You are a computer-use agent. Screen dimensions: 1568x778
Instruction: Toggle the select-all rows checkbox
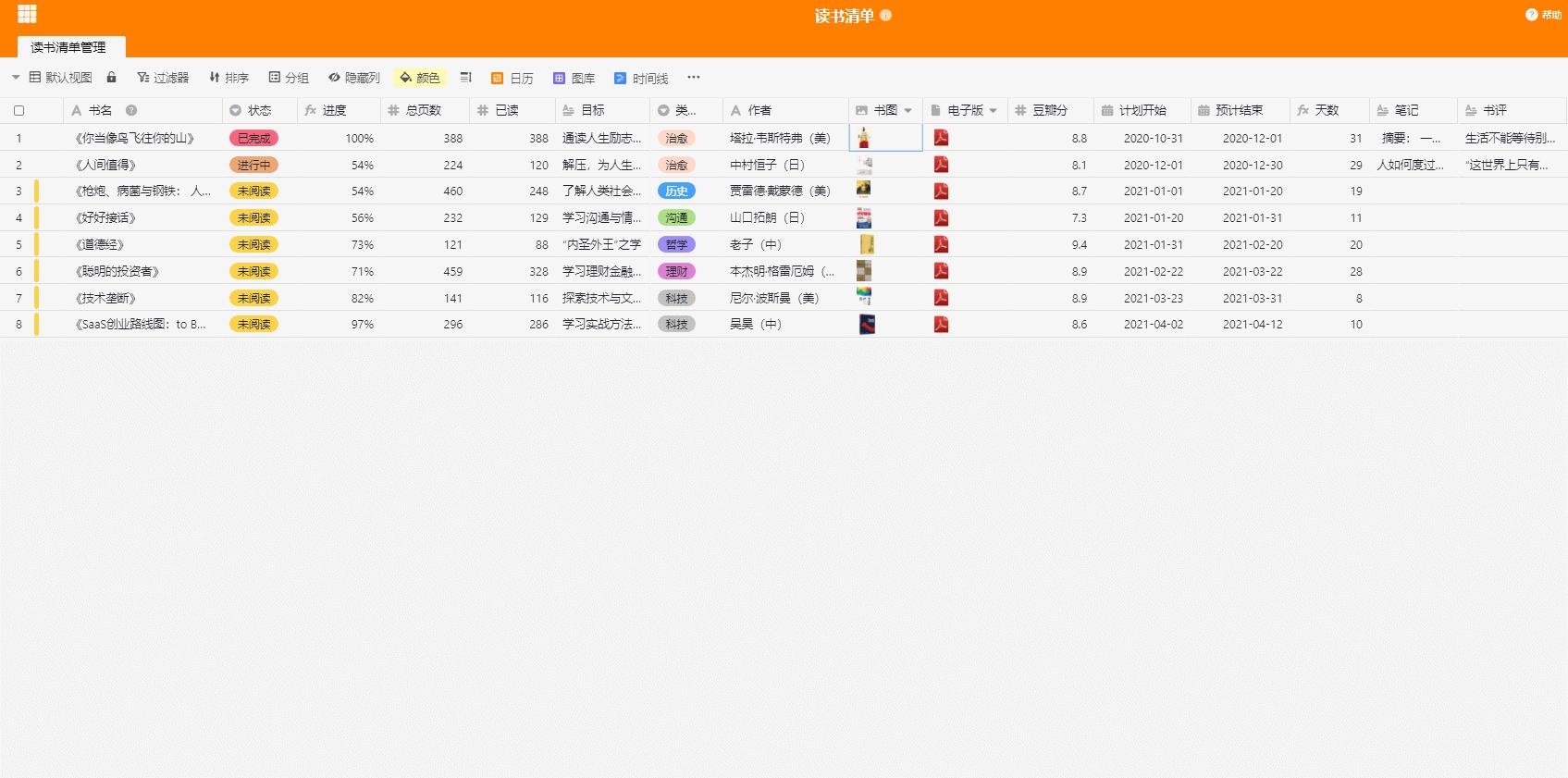pos(19,111)
